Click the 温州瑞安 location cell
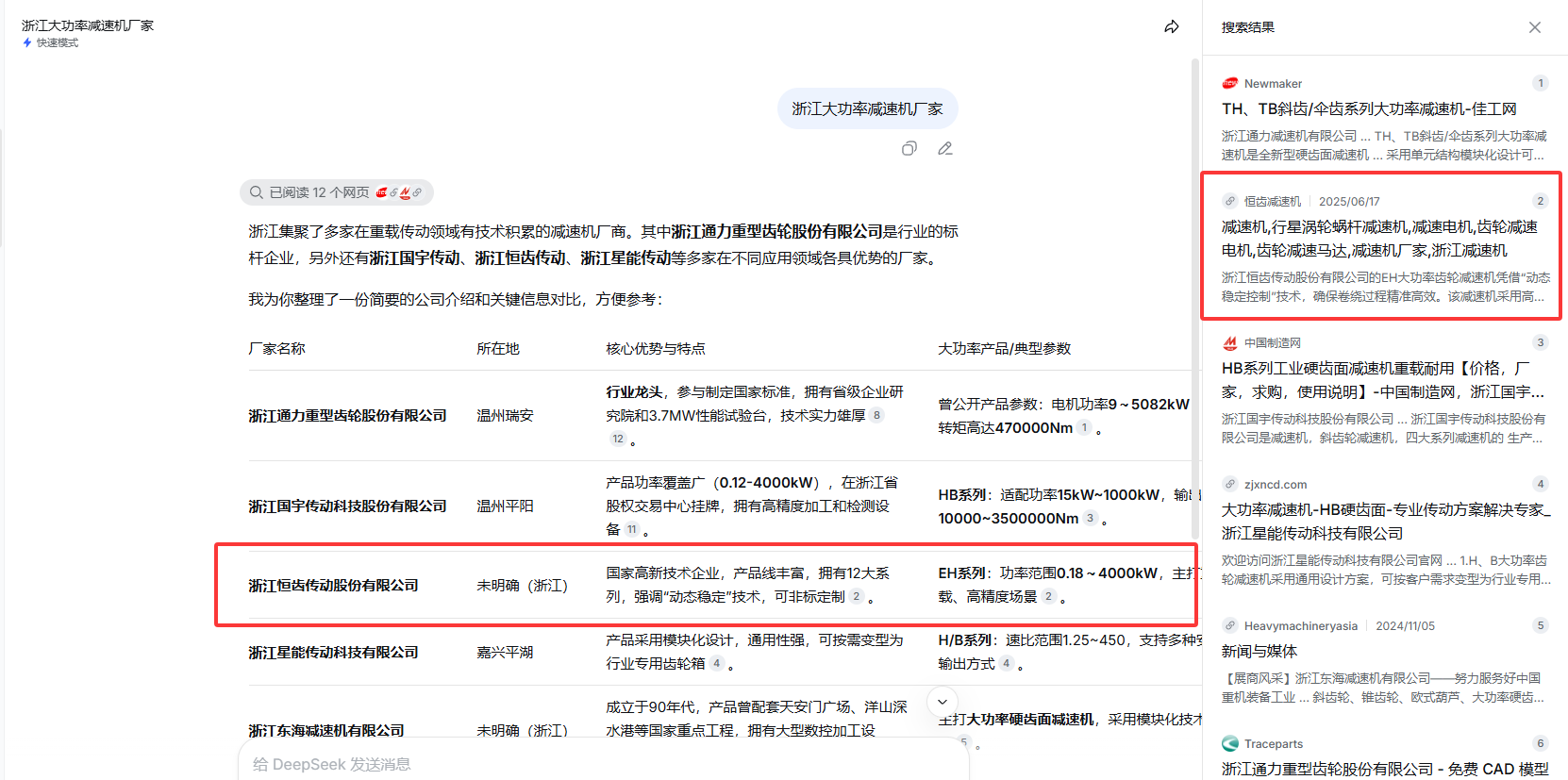 click(505, 416)
